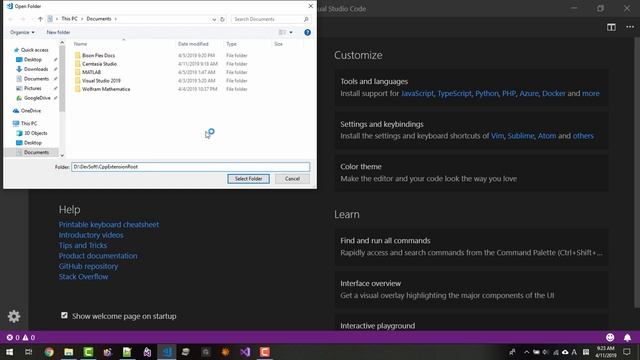Select the Visual Studio 2019 folder row
The width and height of the screenshot is (640, 360).
(161, 81)
